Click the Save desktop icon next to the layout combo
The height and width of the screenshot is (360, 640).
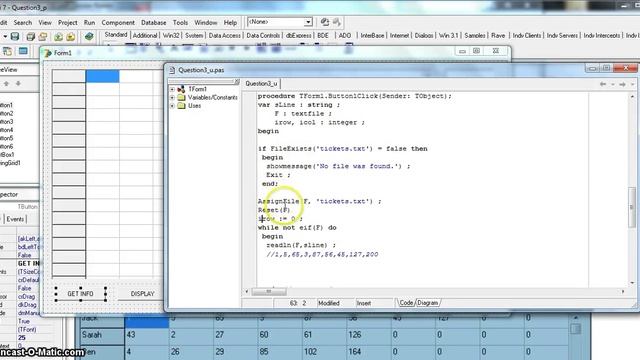coord(325,22)
